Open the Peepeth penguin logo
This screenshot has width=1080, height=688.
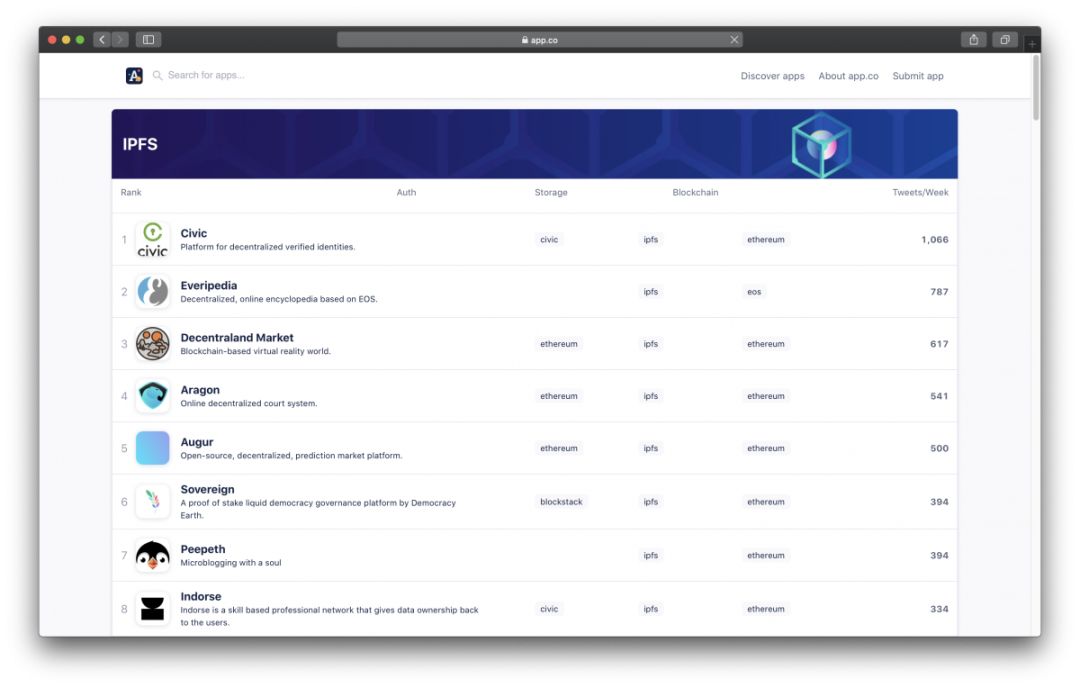(x=152, y=555)
